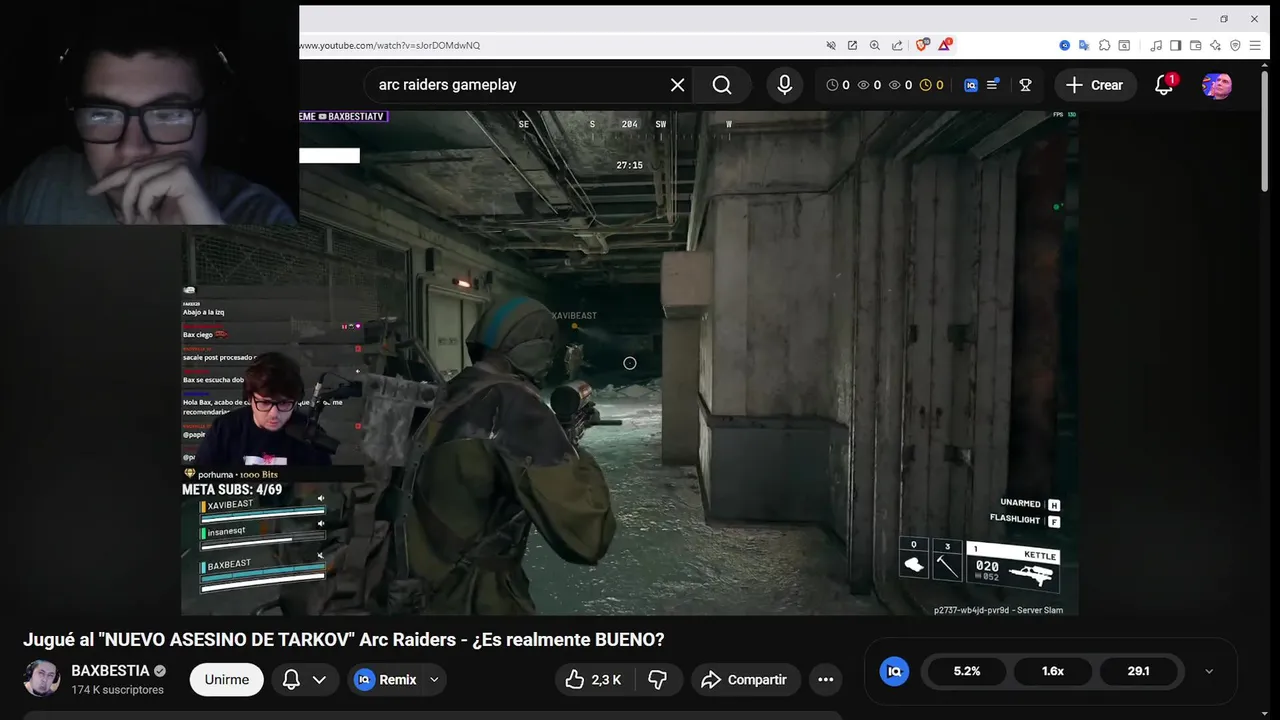Expand the IQ stats panel chevron
Screen dimensions: 1280x720
coord(1209,671)
